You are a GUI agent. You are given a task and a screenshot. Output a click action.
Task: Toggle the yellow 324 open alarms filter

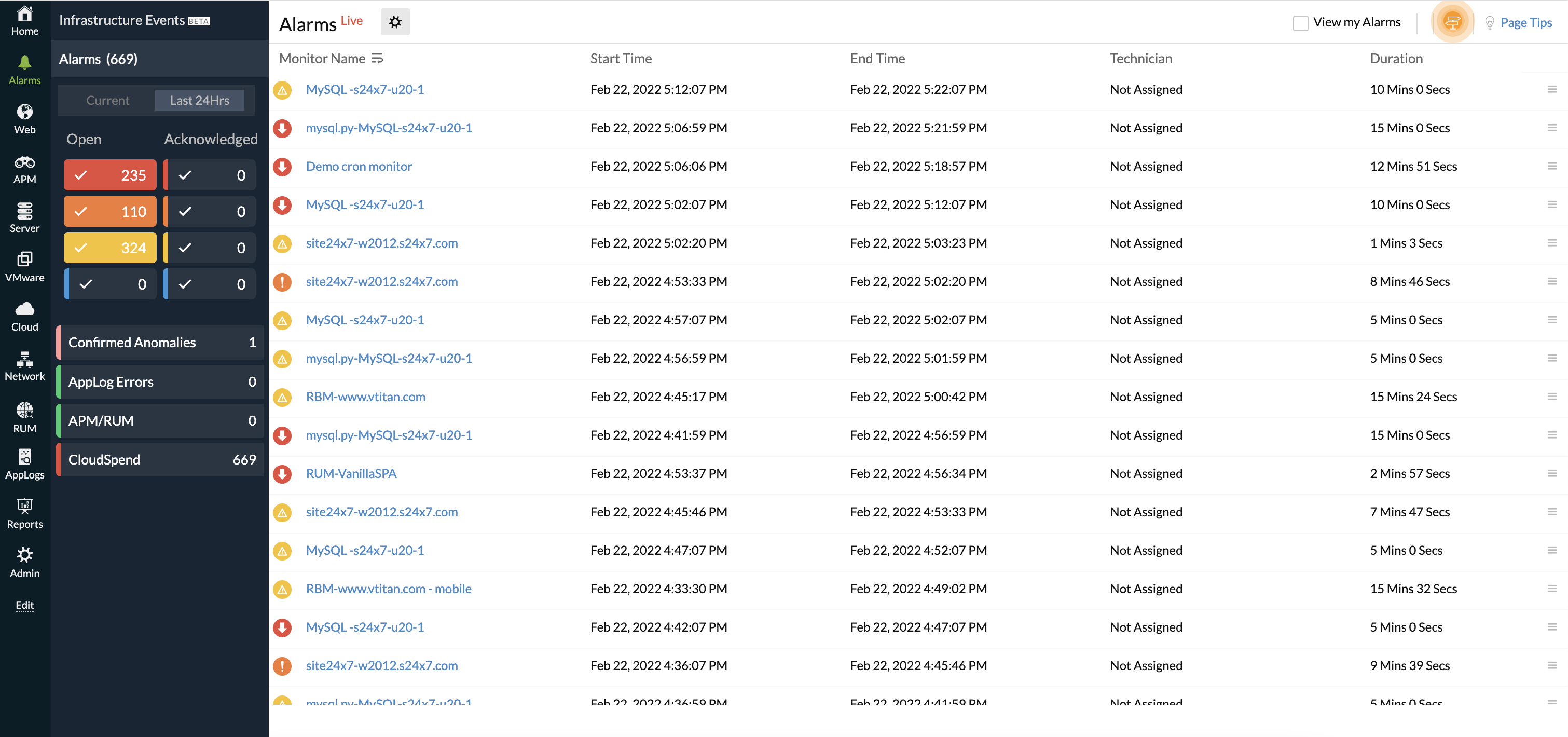pos(110,248)
